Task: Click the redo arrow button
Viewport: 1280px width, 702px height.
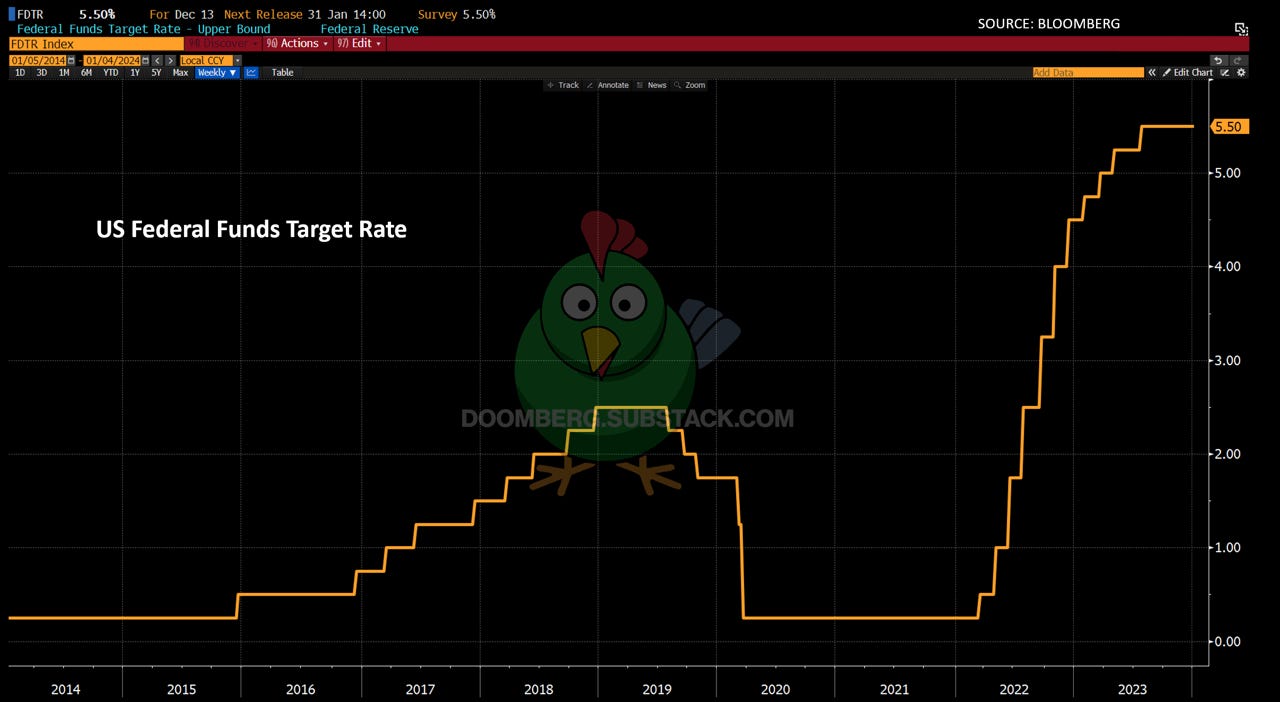Action: tap(1238, 61)
